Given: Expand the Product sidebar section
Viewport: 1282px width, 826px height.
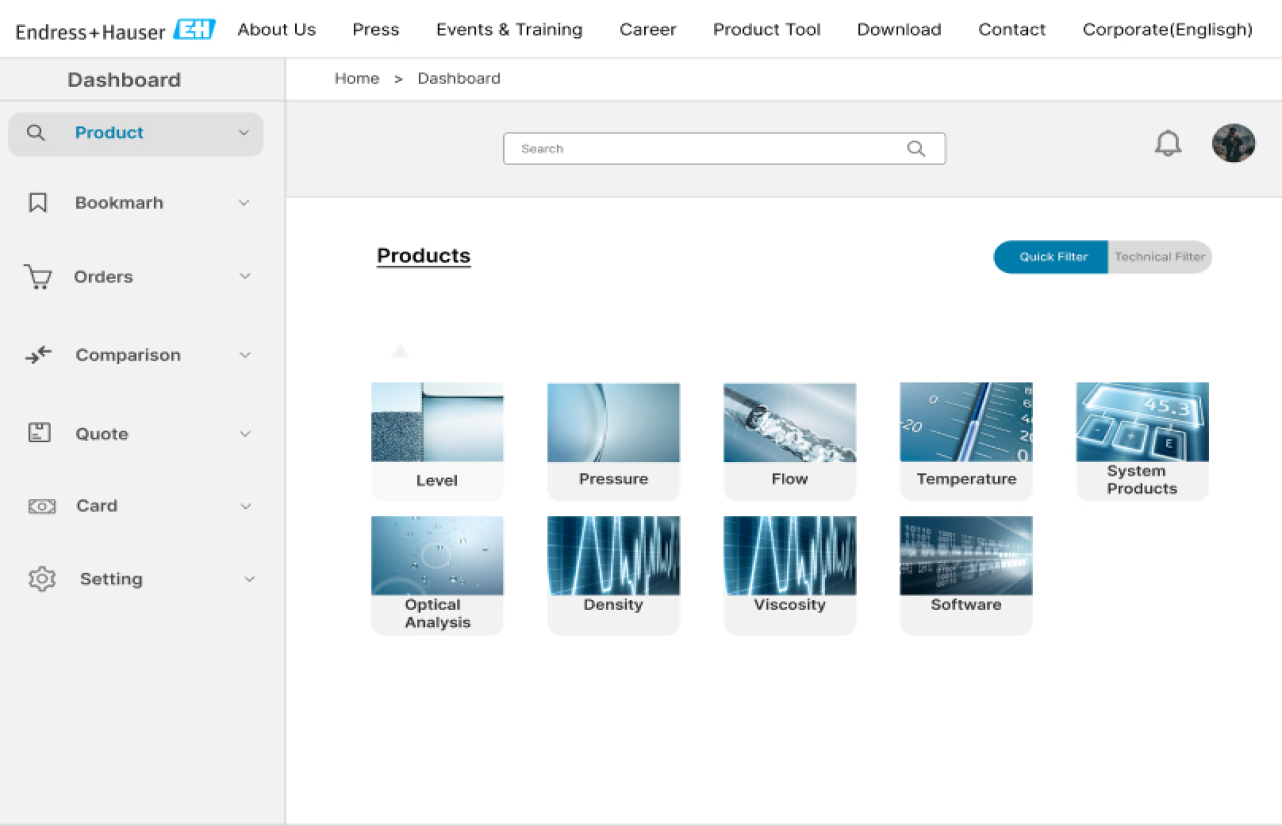Looking at the screenshot, I should click(x=245, y=132).
